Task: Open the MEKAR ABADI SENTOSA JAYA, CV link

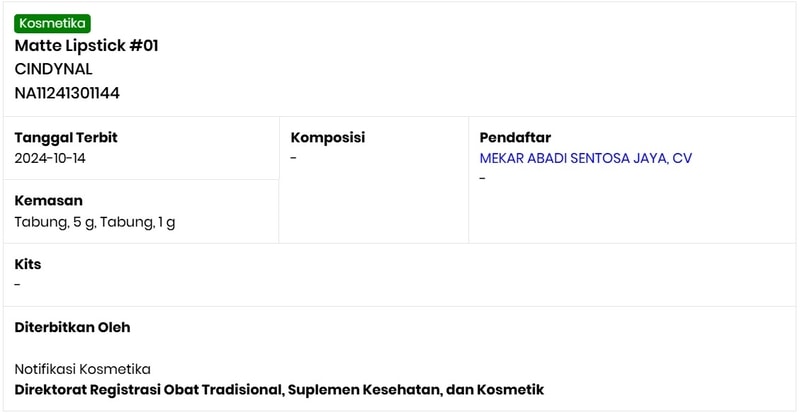Action: 585,158
